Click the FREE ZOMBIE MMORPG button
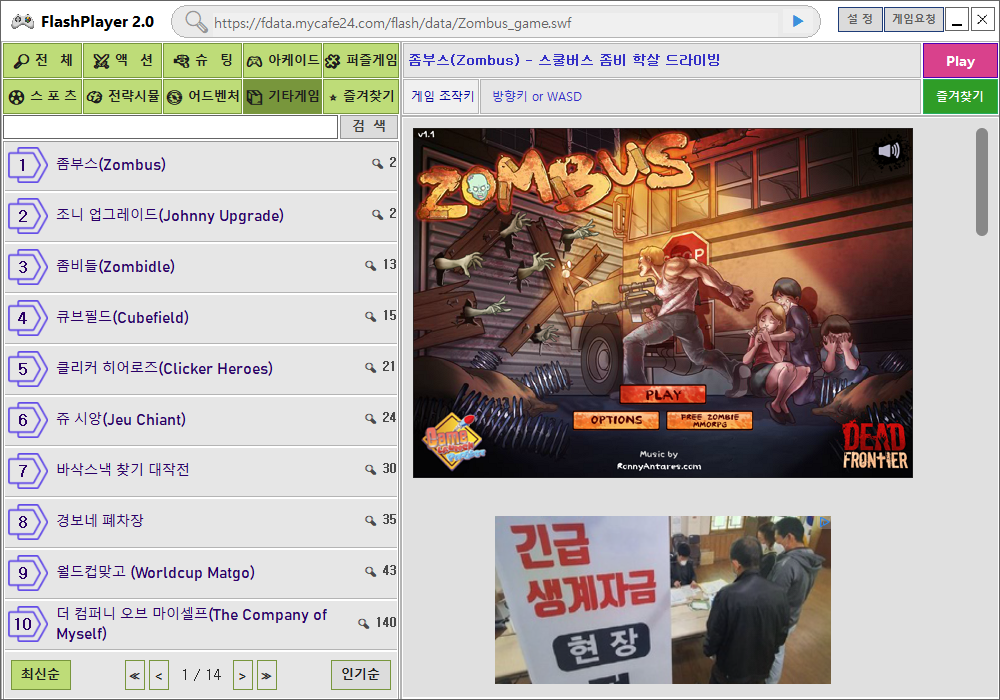This screenshot has width=1000, height=700. (x=710, y=420)
